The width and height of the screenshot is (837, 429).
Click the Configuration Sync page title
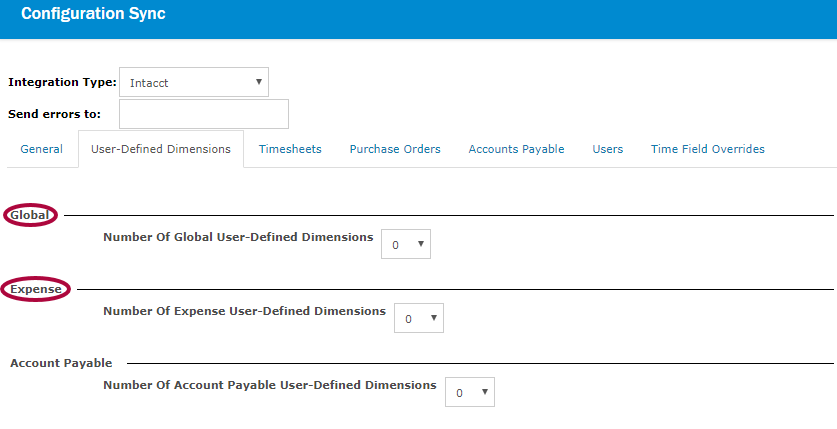(93, 13)
